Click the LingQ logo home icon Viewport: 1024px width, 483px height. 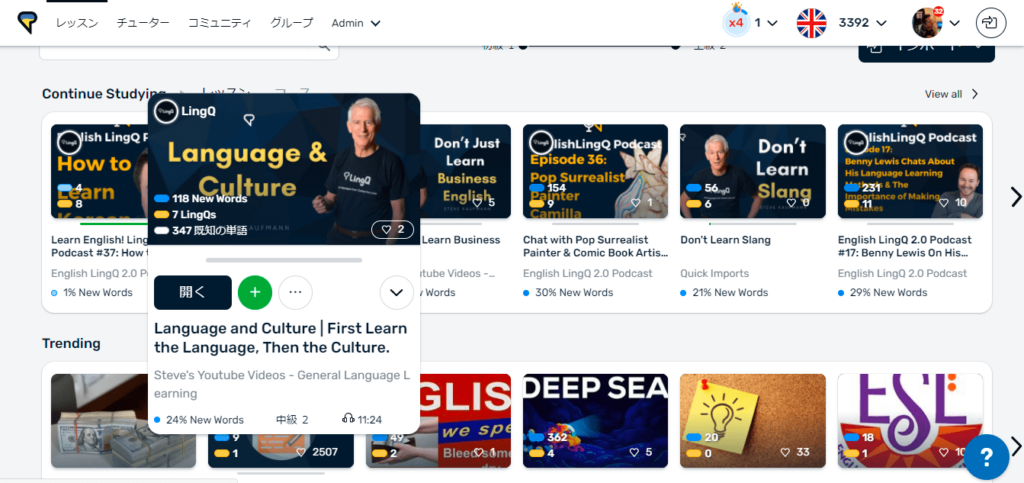pyautogui.click(x=27, y=23)
